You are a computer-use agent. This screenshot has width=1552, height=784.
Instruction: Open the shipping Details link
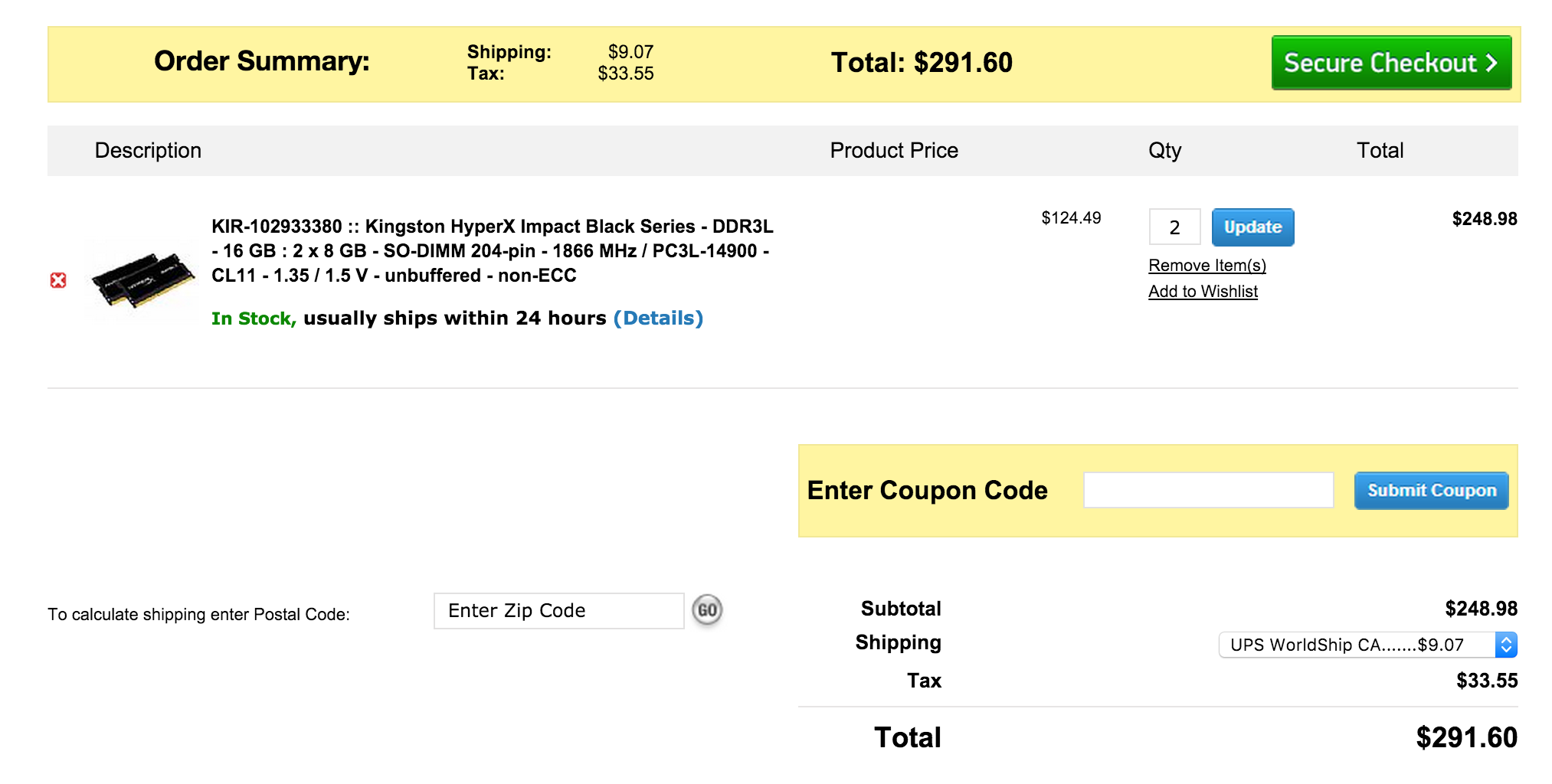658,318
